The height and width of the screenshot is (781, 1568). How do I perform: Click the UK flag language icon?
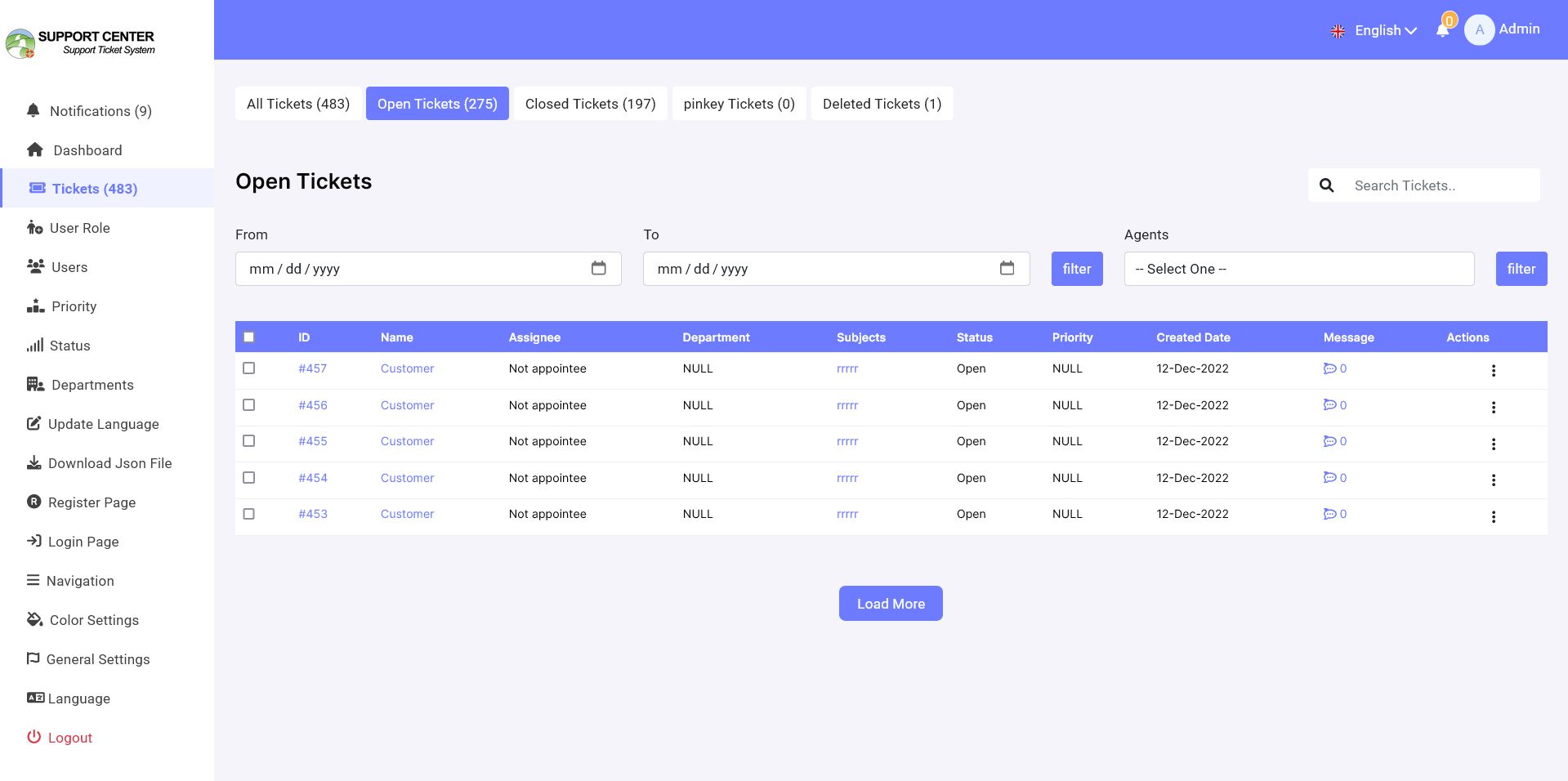[1338, 31]
